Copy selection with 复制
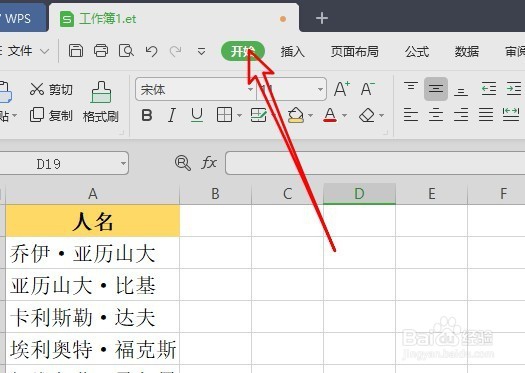Viewport: 525px width, 373px height. (x=51, y=115)
